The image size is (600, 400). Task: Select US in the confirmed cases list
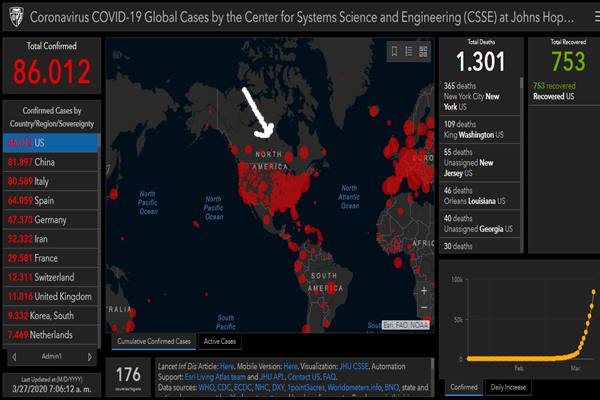click(x=51, y=143)
